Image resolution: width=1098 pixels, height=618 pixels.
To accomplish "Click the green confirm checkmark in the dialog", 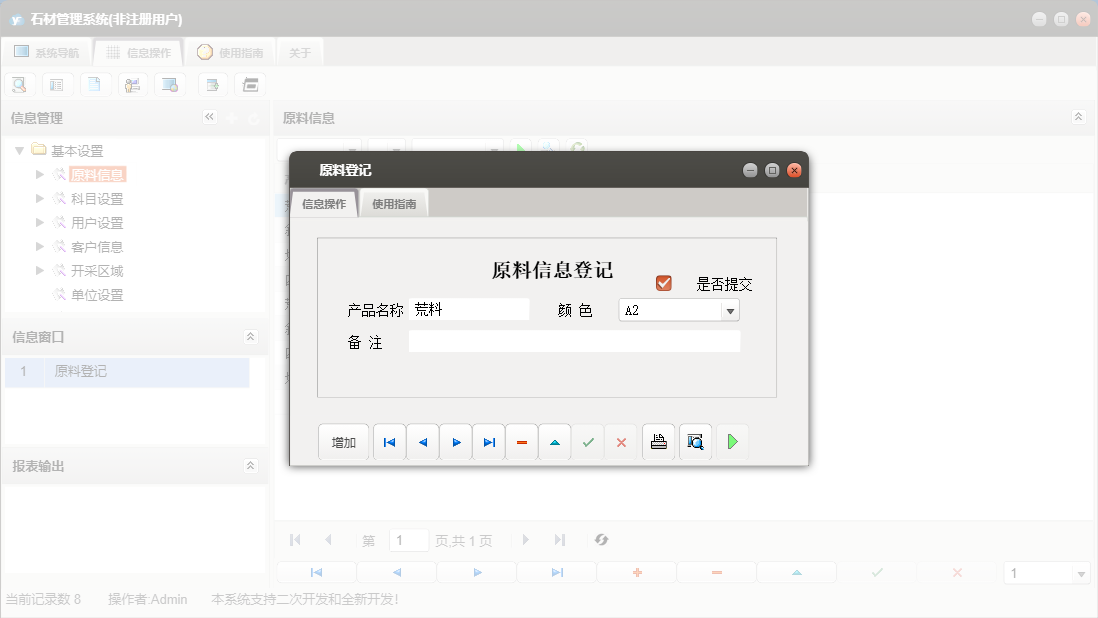I will coord(588,441).
